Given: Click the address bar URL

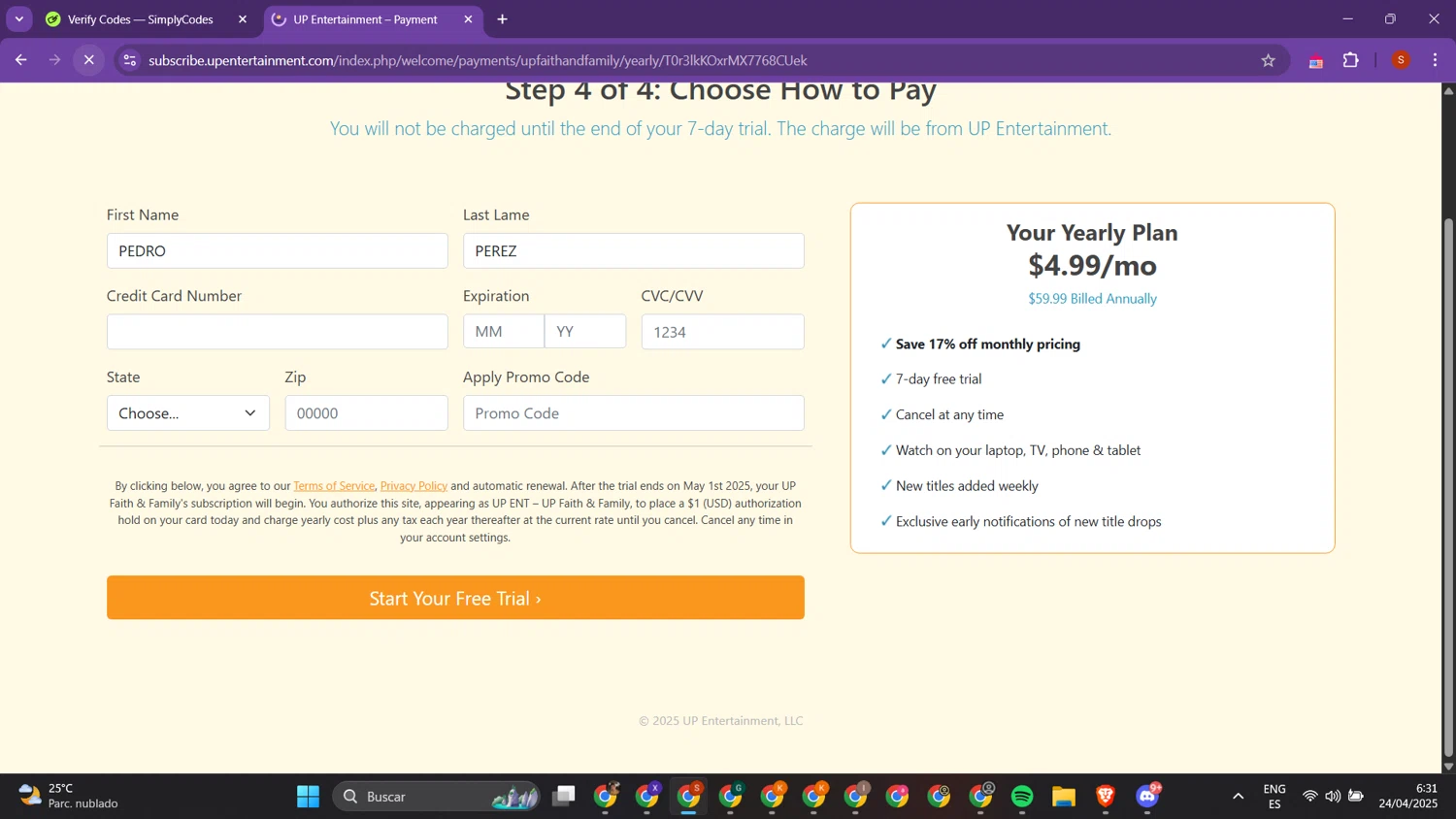Looking at the screenshot, I should click(x=478, y=60).
